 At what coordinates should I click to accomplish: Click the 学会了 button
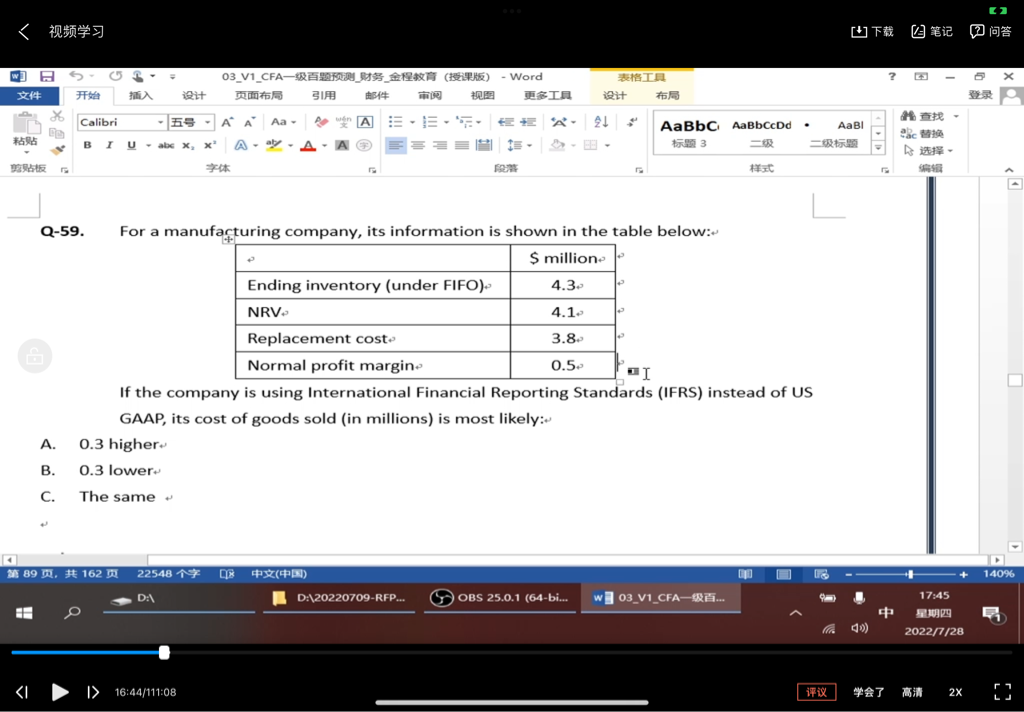[868, 692]
